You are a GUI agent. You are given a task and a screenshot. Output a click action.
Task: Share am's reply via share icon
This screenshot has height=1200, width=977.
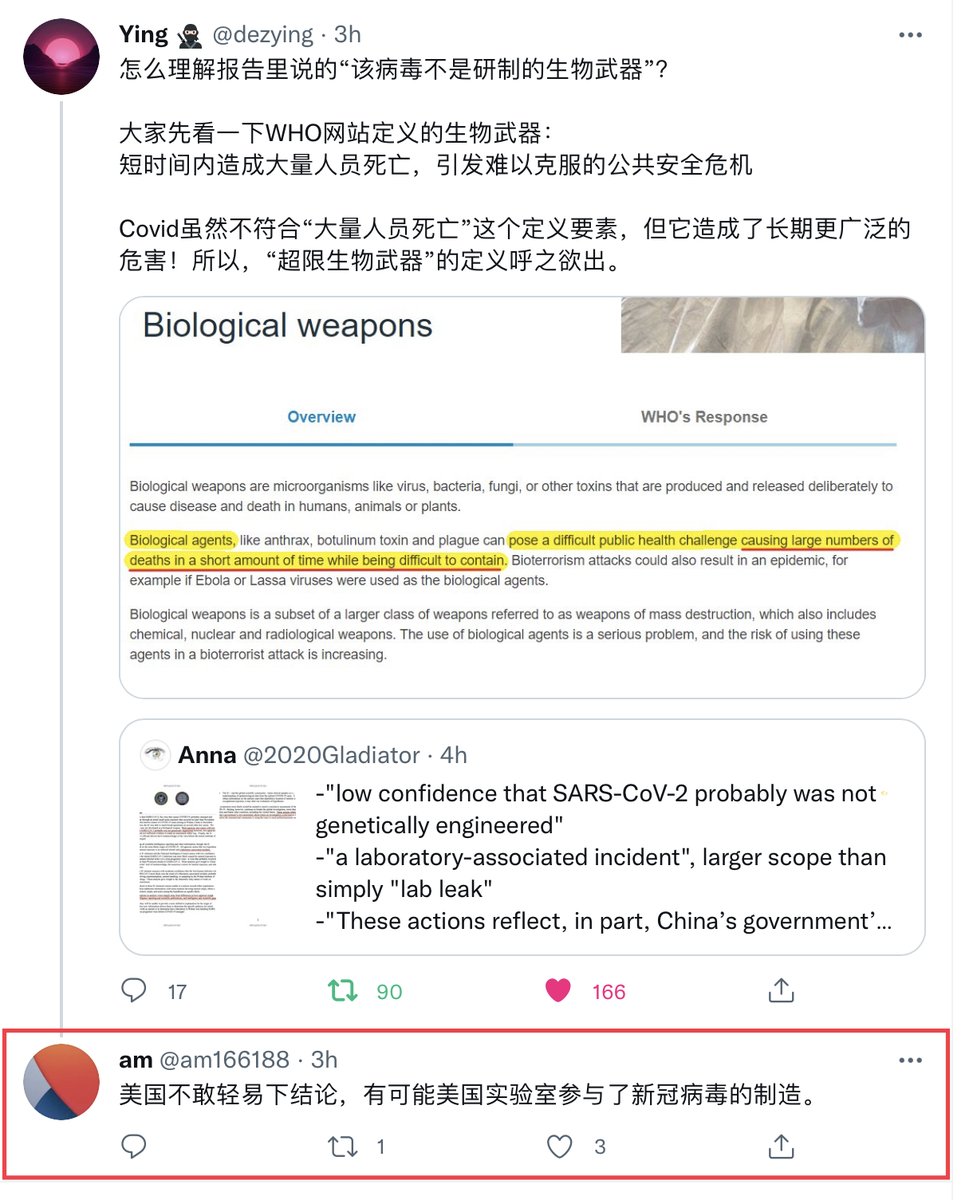780,1146
